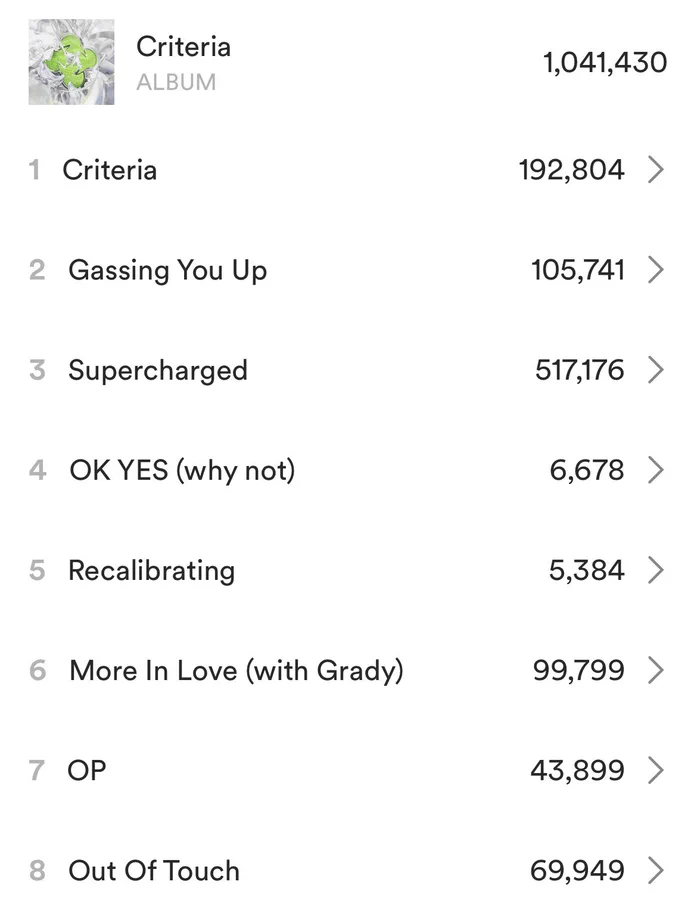Select the Criteria album title text

pos(183,46)
